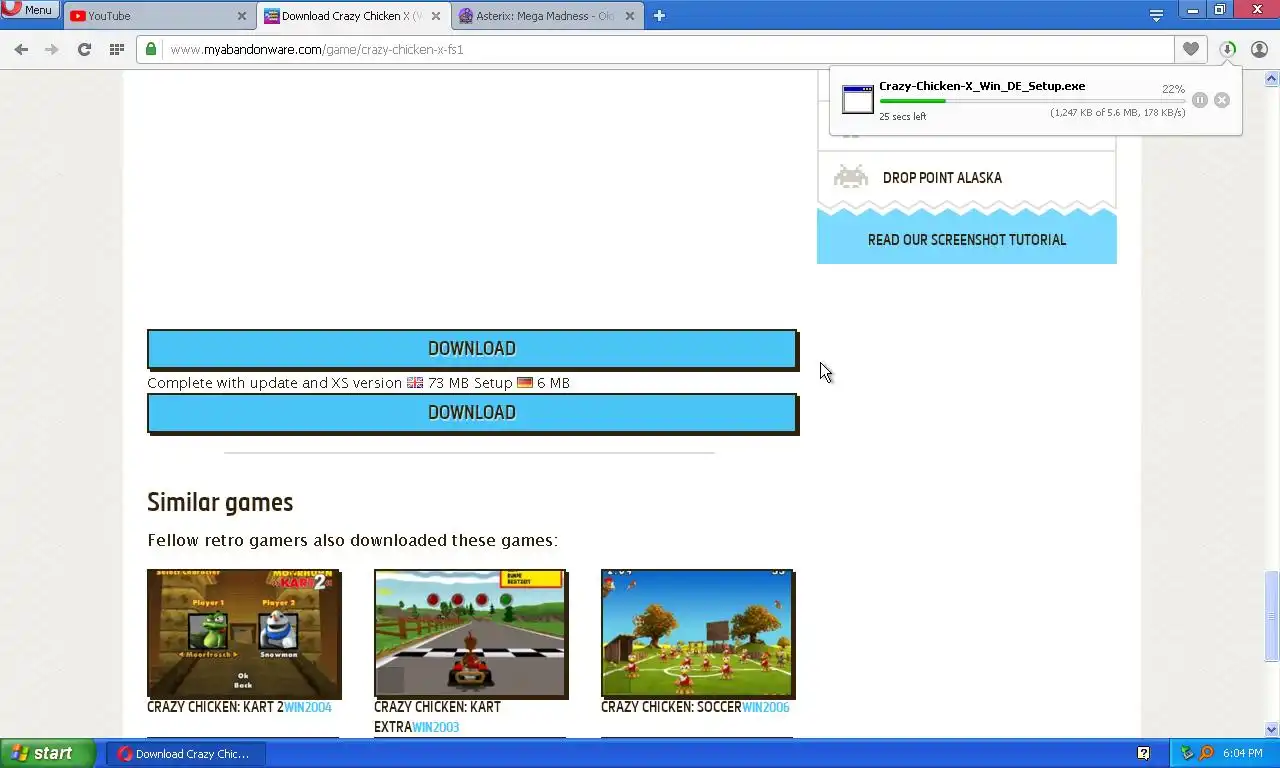Click the space invader icon beside Drop Point Alaska
Screen dimensions: 1280x768
(x=850, y=177)
